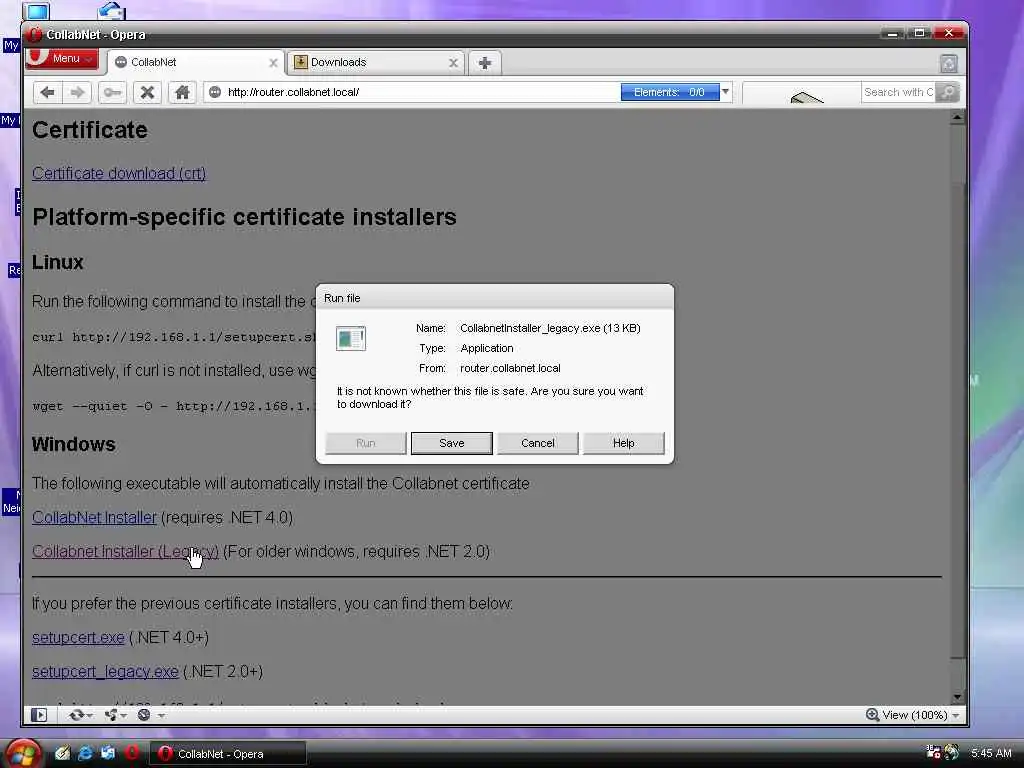Screen dimensions: 1024x768
Task: Click the tray icon next to the clock
Action: coord(952,752)
